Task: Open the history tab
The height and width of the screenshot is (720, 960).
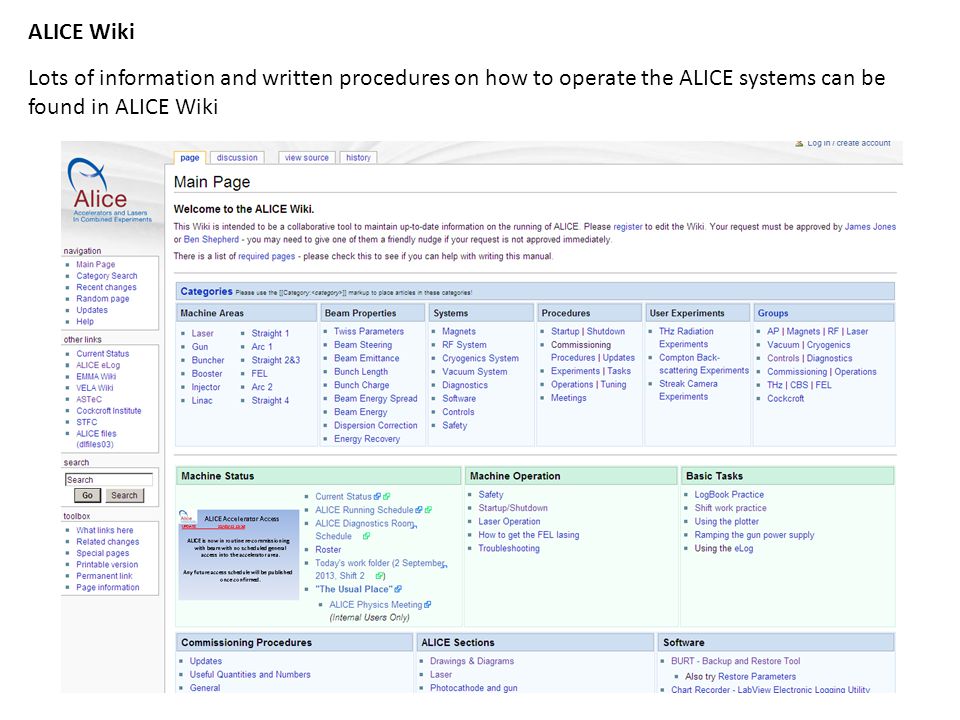Action: click(358, 158)
